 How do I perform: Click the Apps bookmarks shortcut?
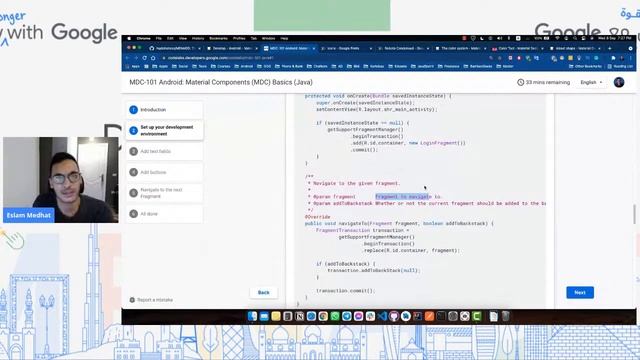click(133, 66)
